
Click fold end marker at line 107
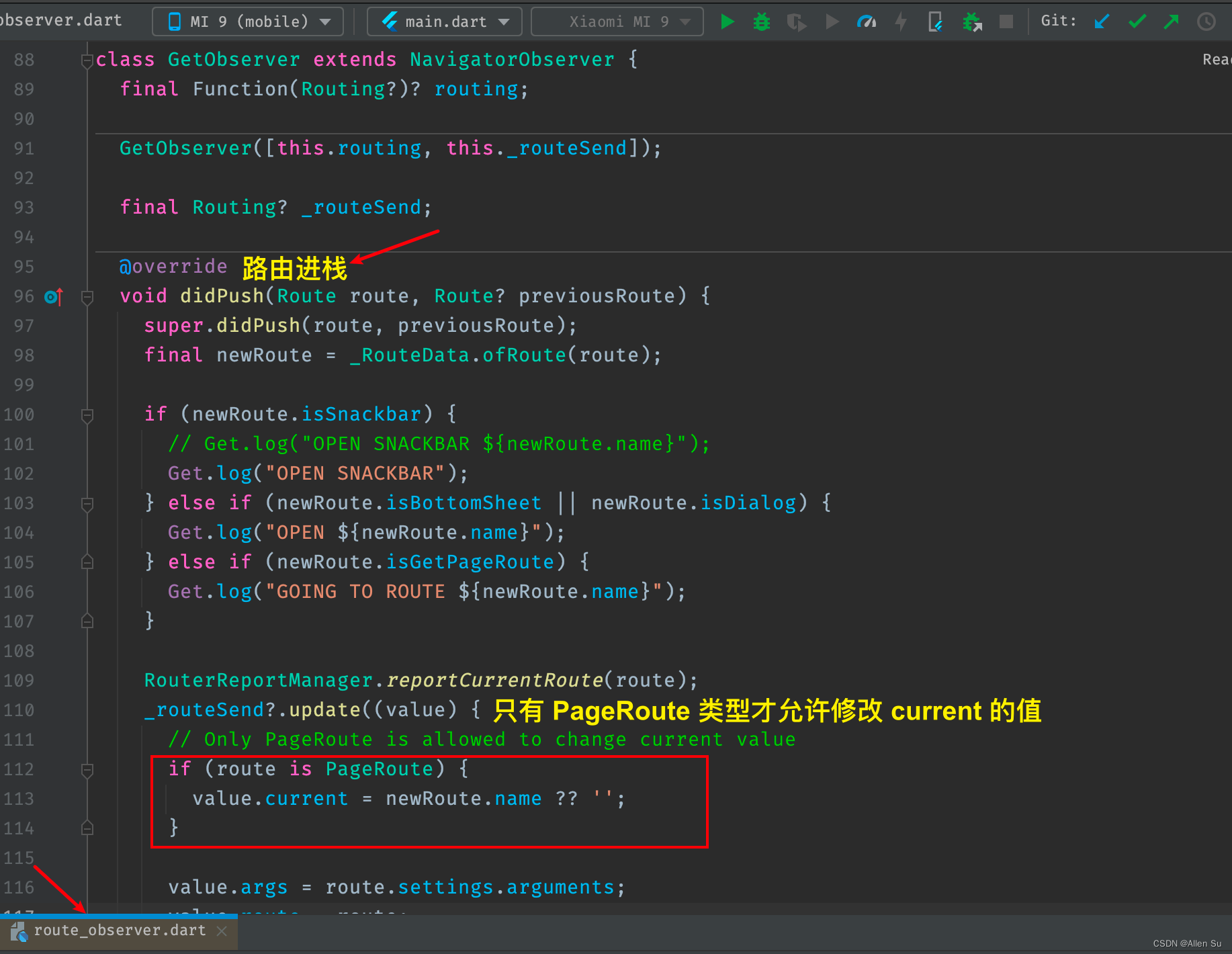click(87, 621)
